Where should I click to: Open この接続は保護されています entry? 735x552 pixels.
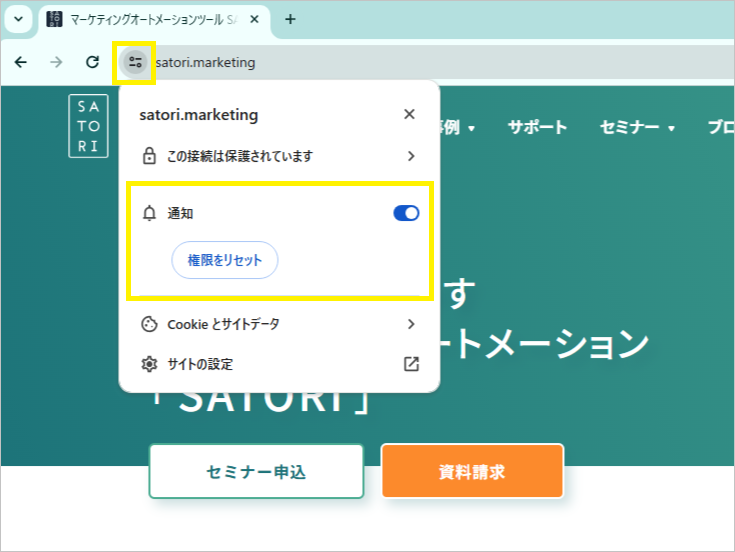pyautogui.click(x=279, y=156)
